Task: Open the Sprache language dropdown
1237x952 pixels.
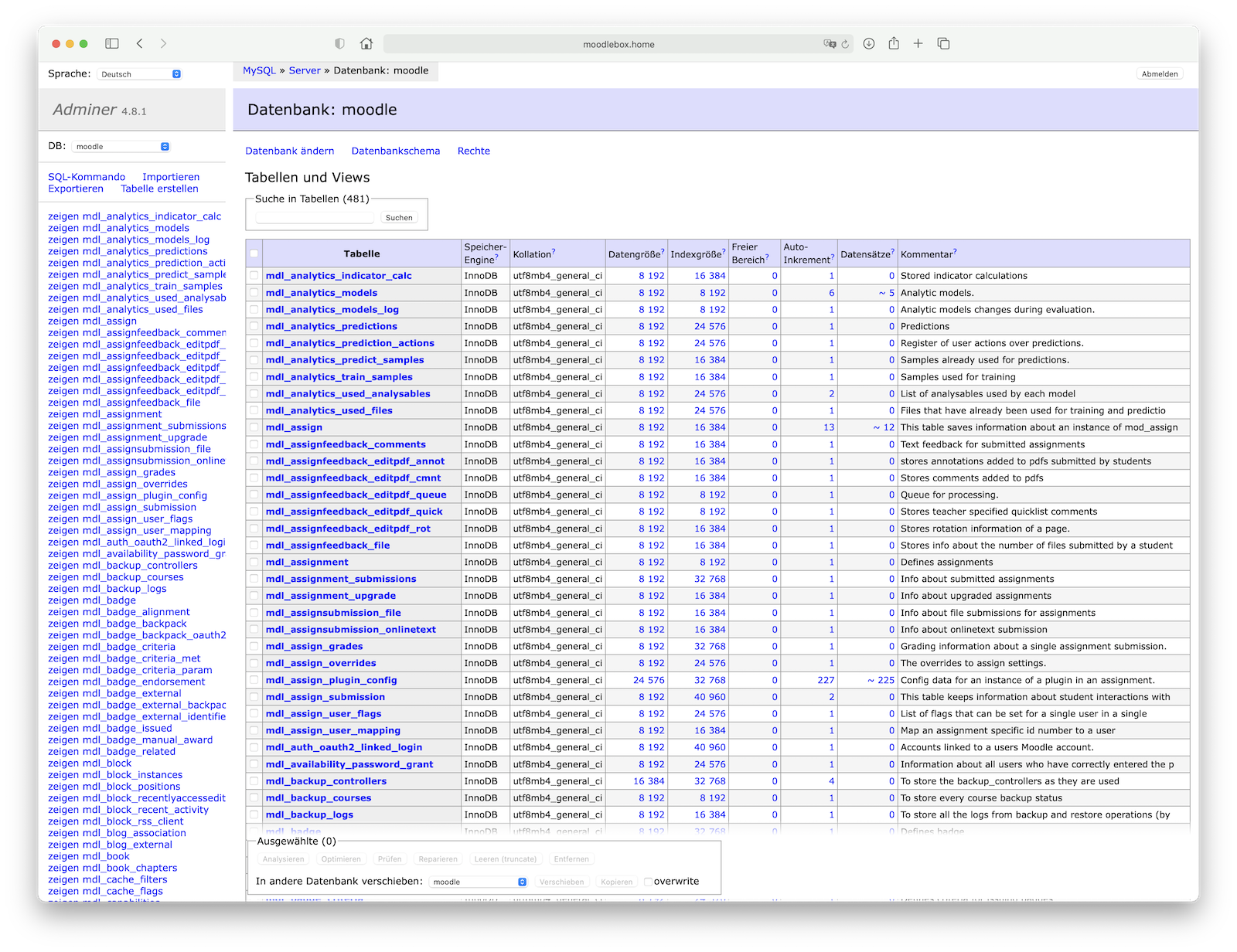Action: (140, 74)
